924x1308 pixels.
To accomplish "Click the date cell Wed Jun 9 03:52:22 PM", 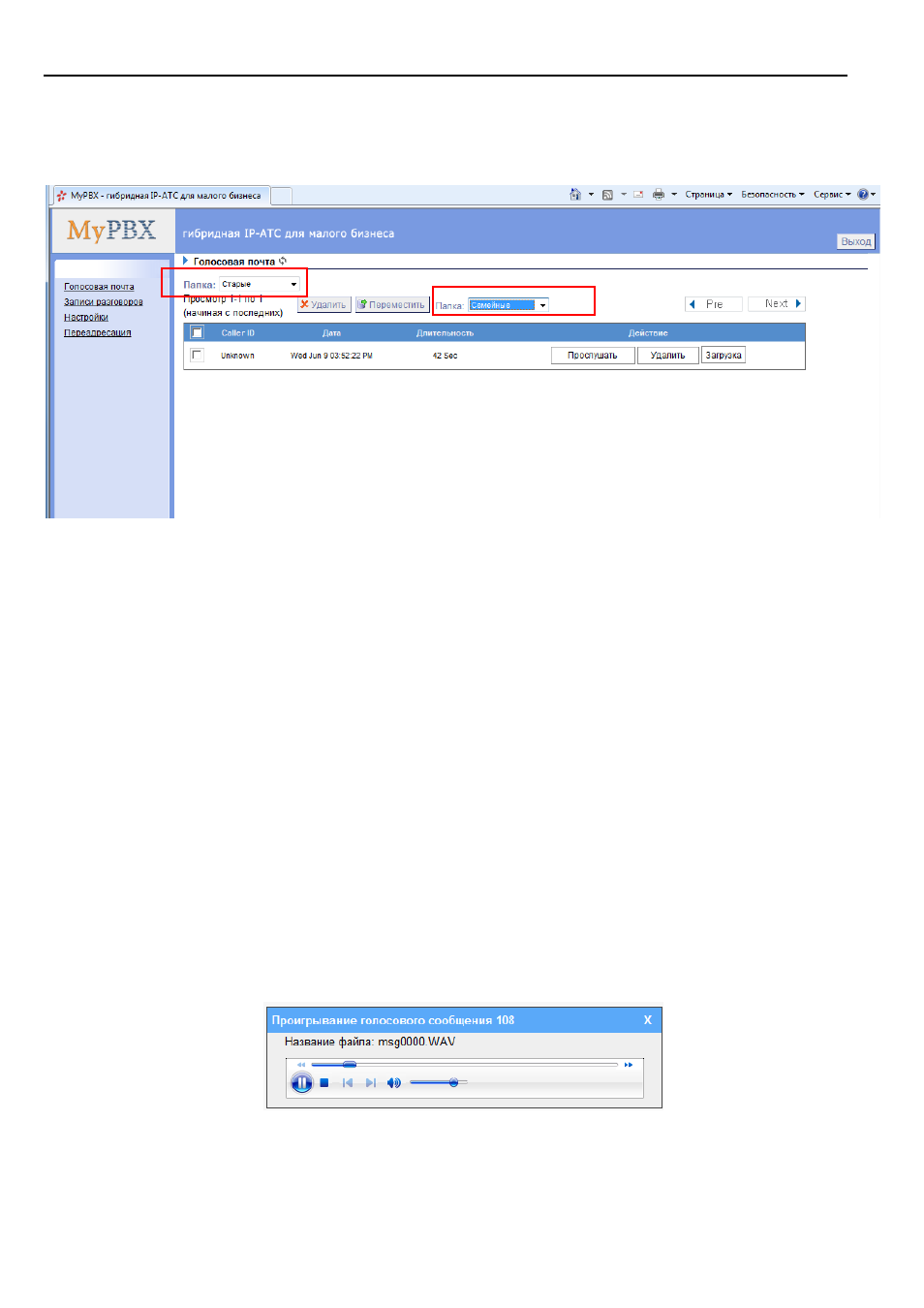I will [x=331, y=356].
